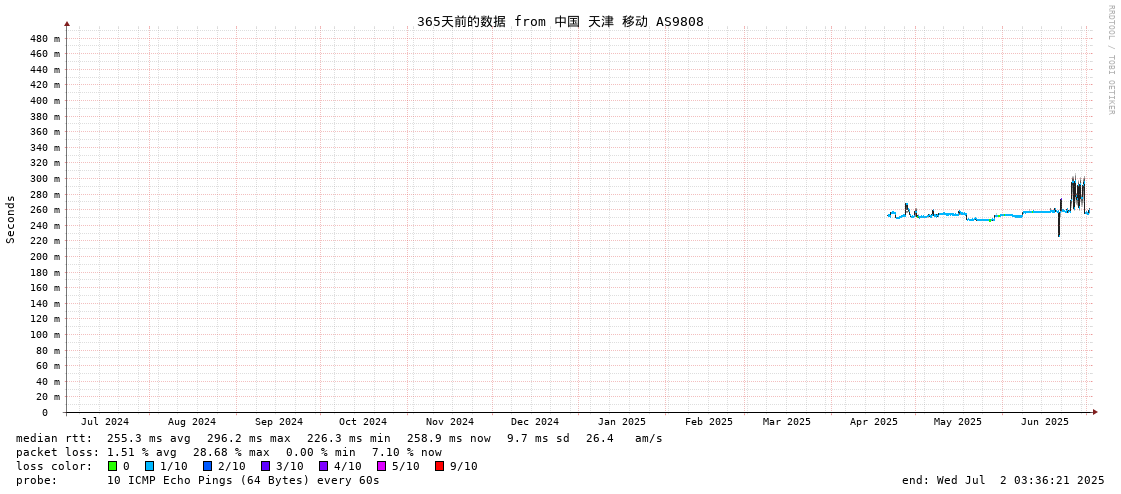Click the "480 m" y-axis label
Image resolution: width=1121 pixels, height=494 pixels.
(45, 39)
